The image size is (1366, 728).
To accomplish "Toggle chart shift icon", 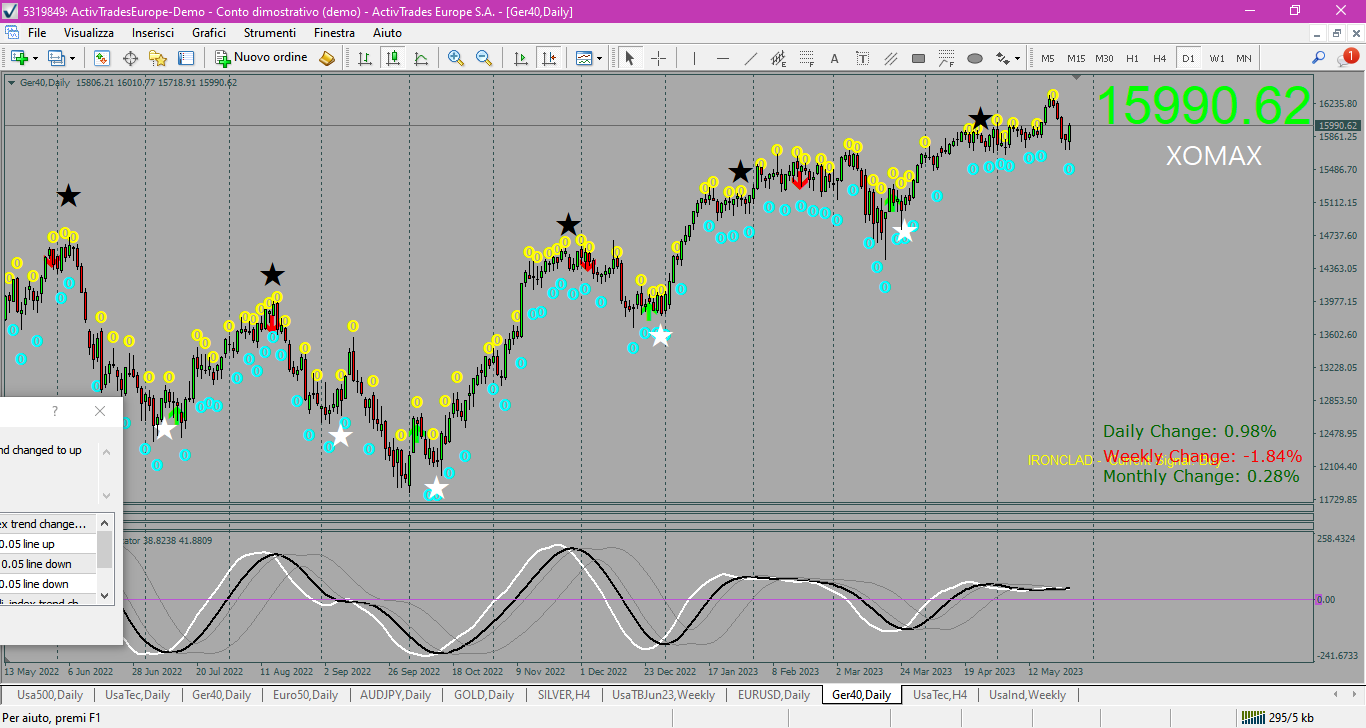I will point(548,58).
